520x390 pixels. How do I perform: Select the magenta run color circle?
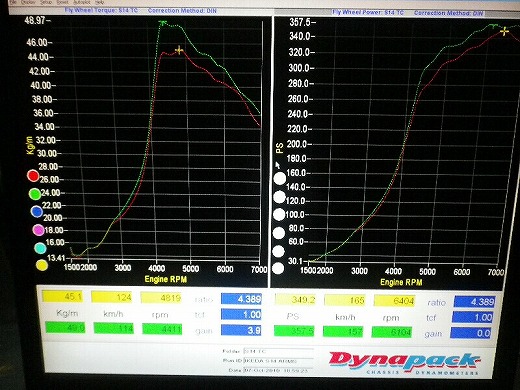[x=38, y=230]
